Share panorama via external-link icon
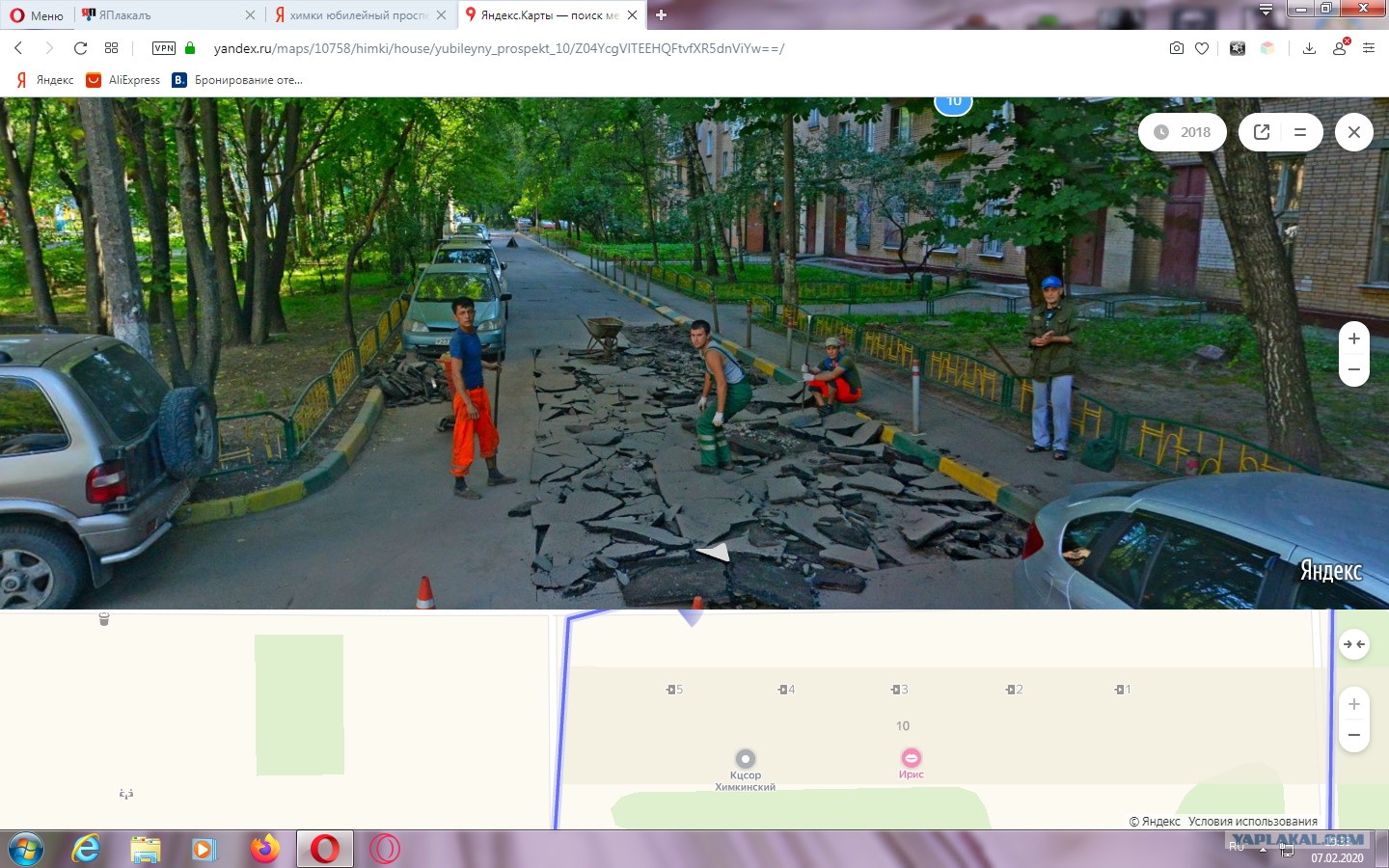 coord(1262,132)
